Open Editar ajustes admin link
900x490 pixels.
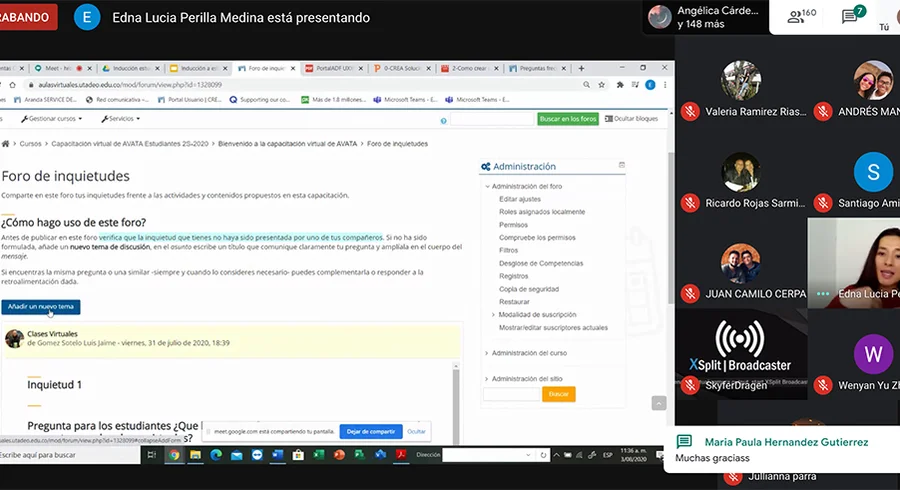pos(519,199)
